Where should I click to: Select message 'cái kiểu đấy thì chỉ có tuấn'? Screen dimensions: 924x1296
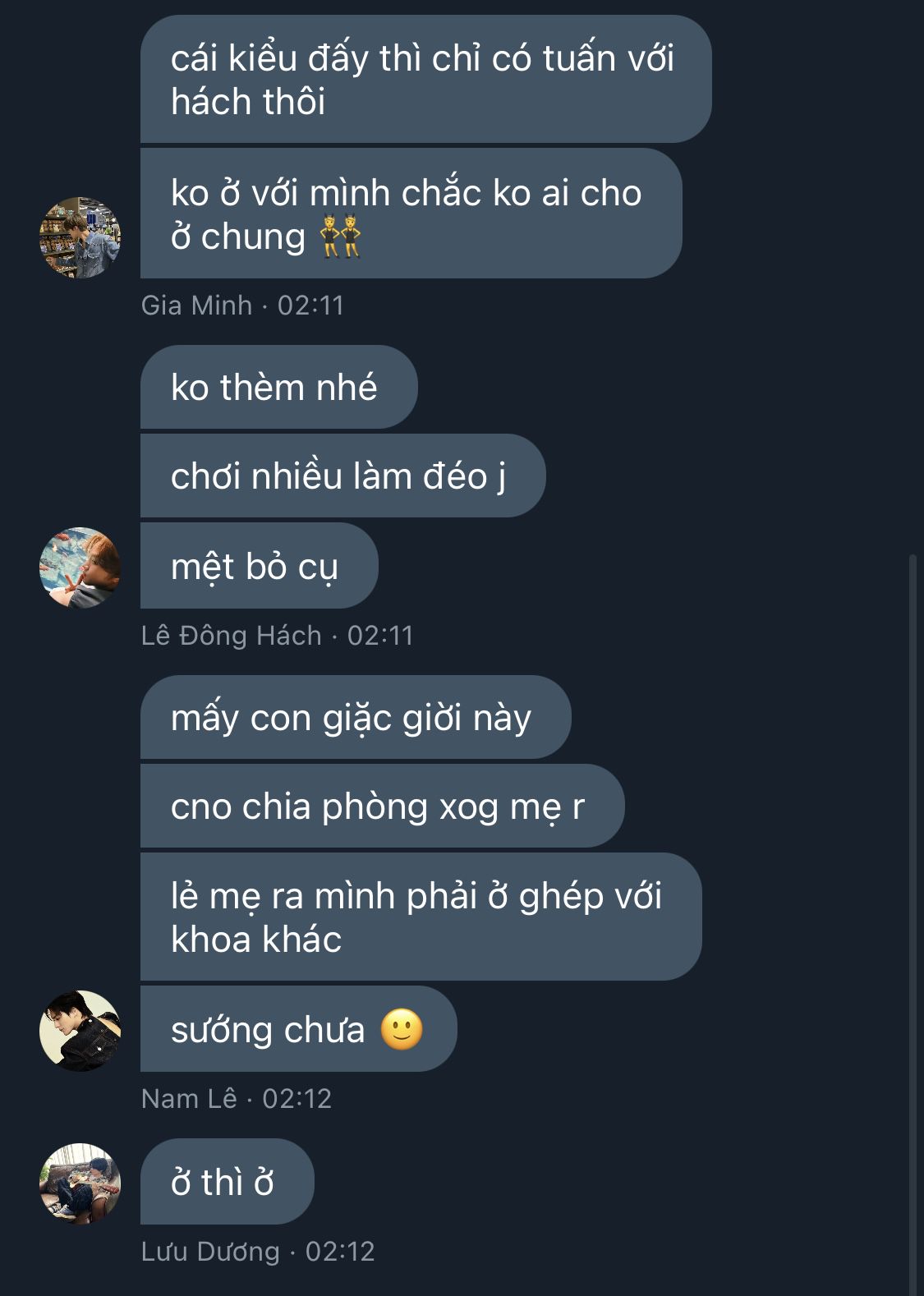point(425,79)
